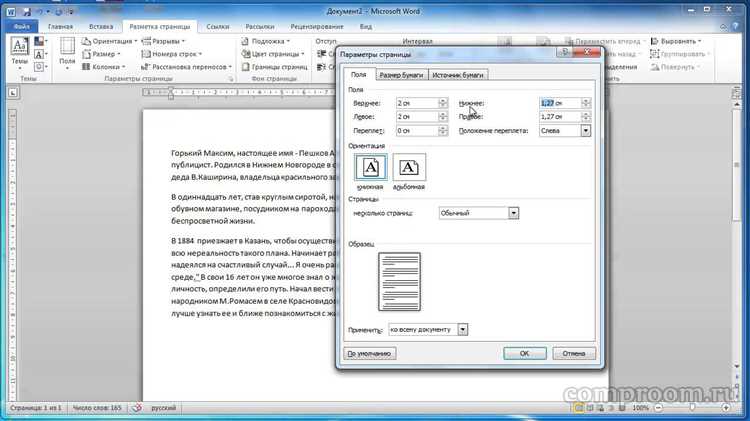Open the Темы themes gallery
The width and height of the screenshot is (750, 421).
click(x=19, y=53)
